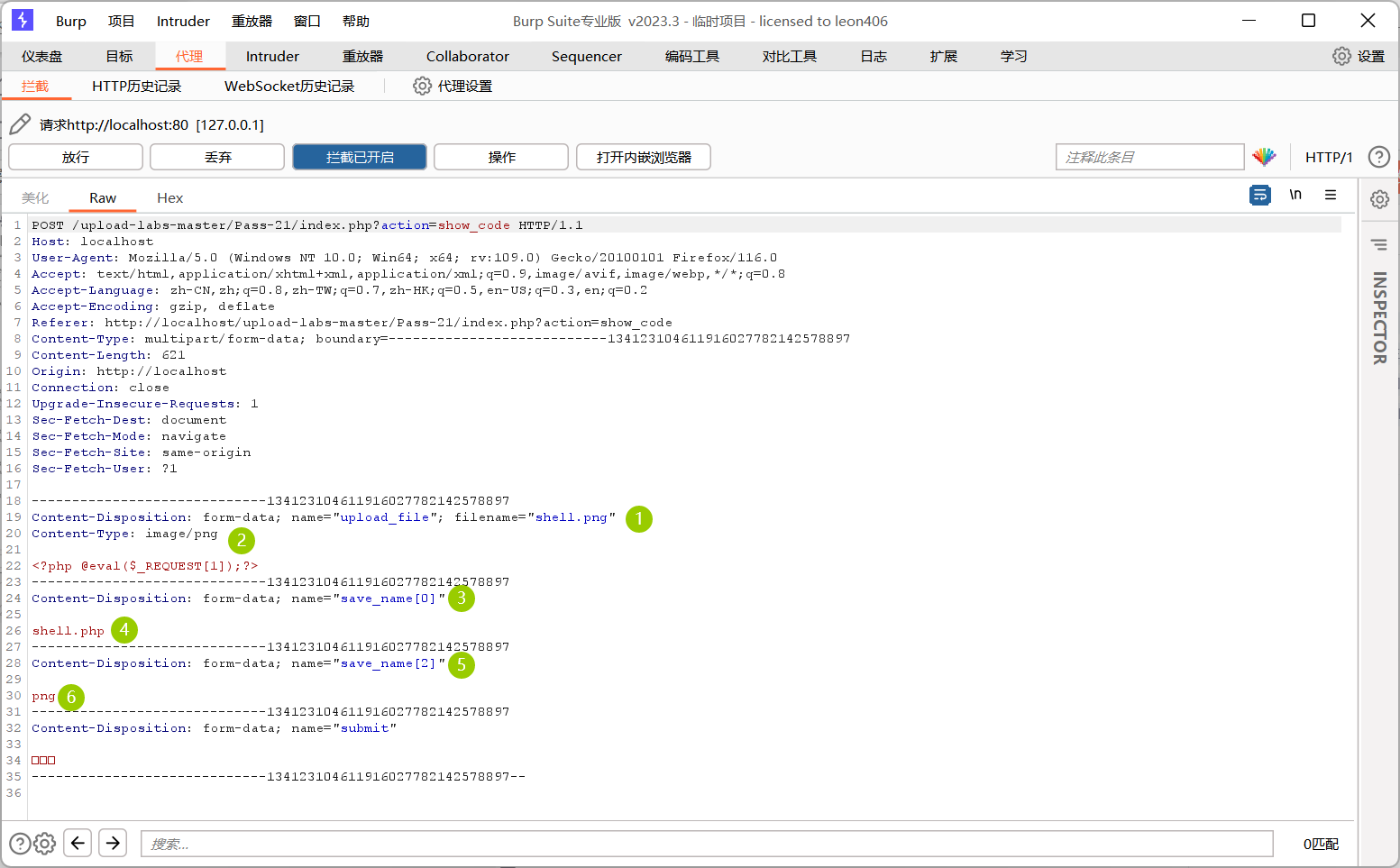Open the 重放器 menu in menu bar
Image resolution: width=1400 pixels, height=868 pixels.
[252, 21]
